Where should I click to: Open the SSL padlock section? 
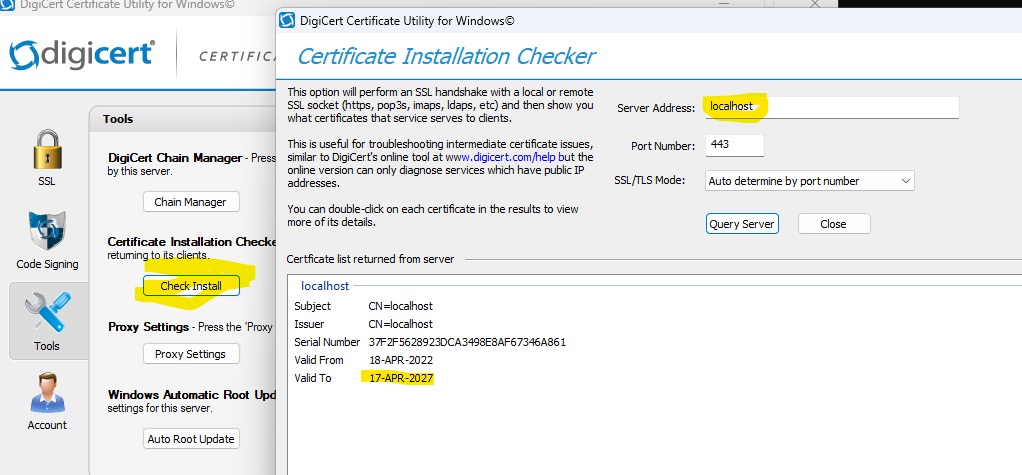pos(47,158)
